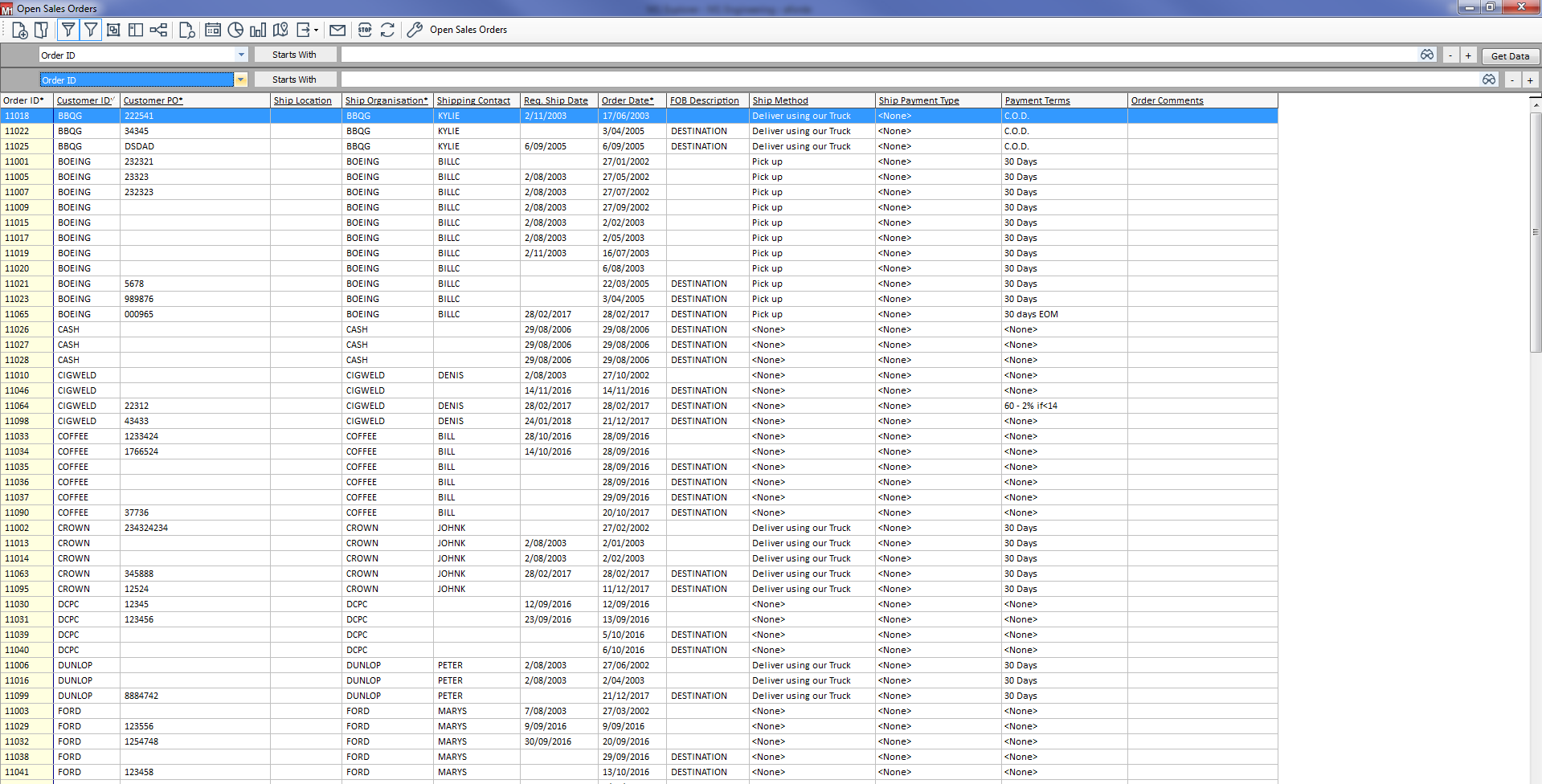Click the email envelope icon
The width and height of the screenshot is (1542, 784).
coord(337,31)
